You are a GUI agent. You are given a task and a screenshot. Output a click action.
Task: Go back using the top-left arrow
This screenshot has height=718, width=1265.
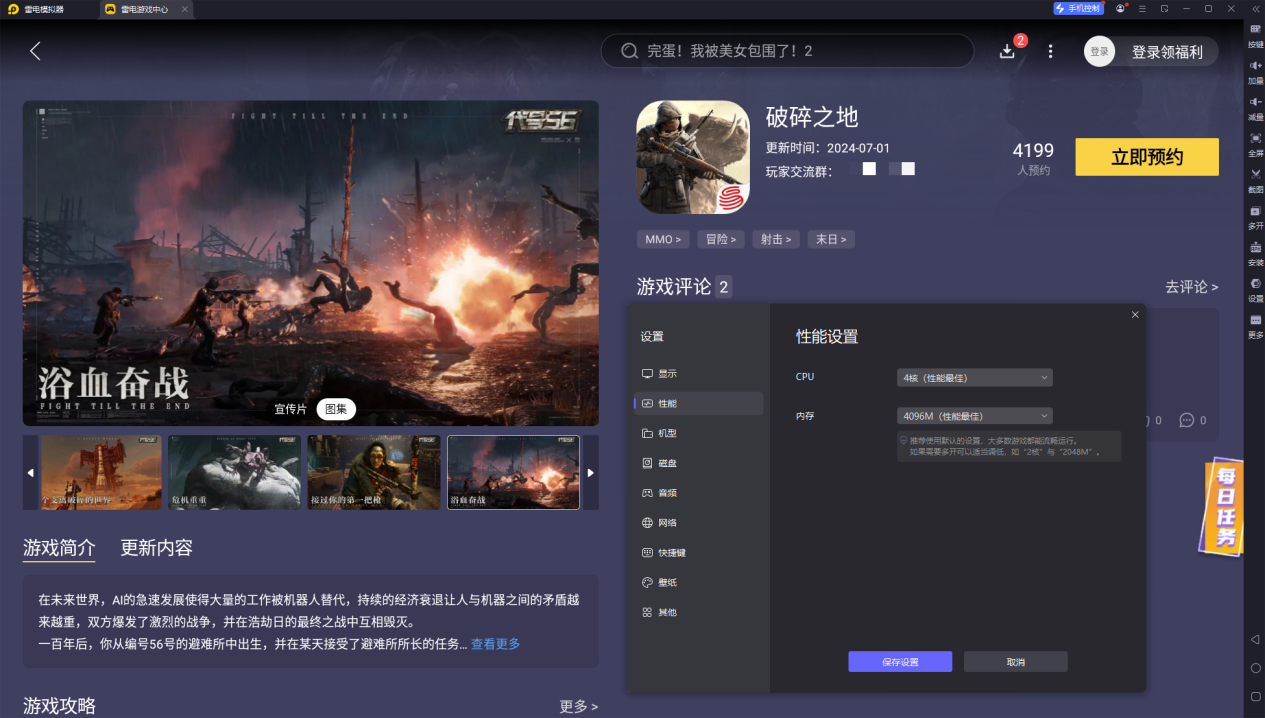coord(35,51)
